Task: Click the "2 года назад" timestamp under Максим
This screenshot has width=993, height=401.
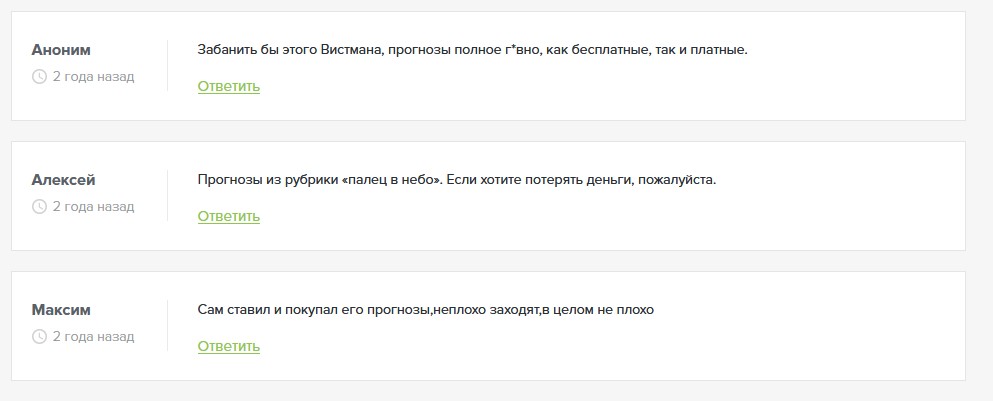Action: tap(93, 337)
